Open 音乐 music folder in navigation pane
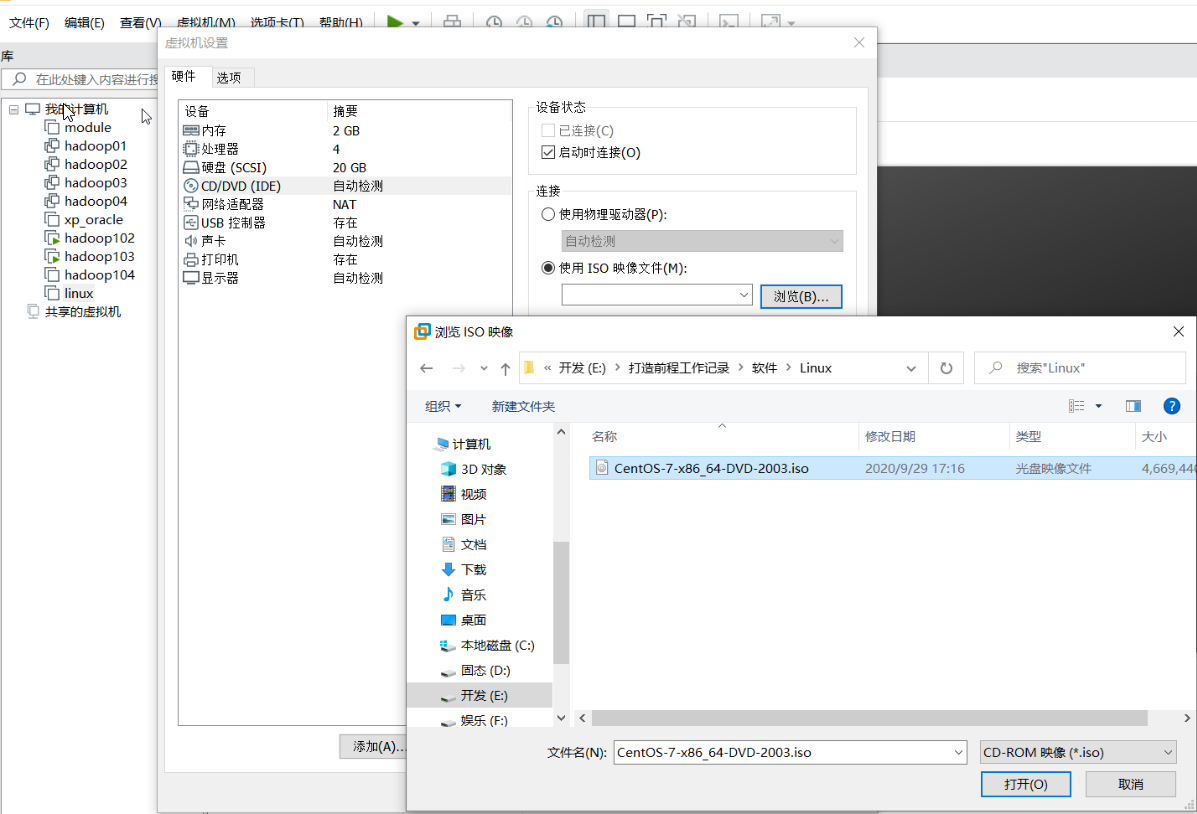 coord(473,595)
